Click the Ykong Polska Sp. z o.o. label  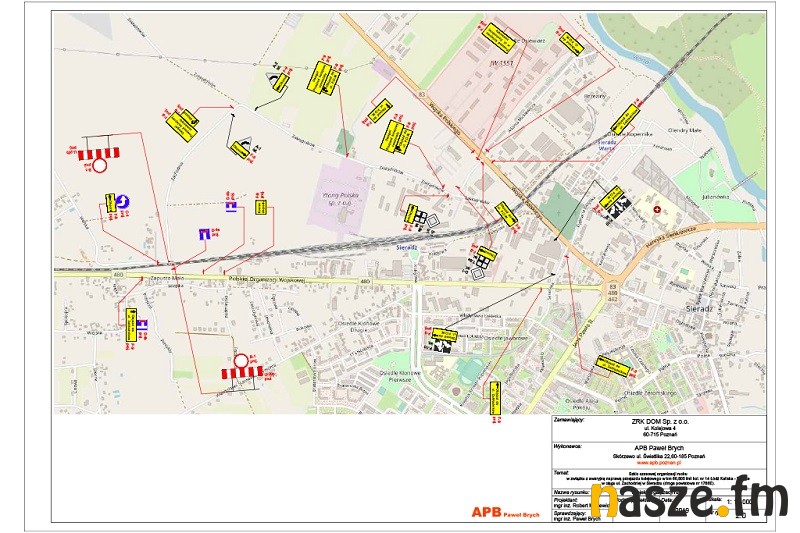coord(343,198)
